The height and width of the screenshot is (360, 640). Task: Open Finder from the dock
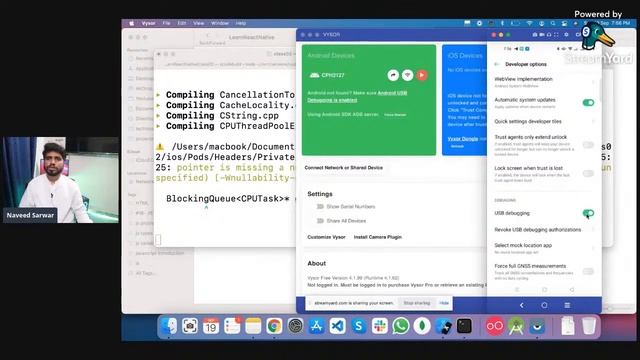[x=169, y=326]
